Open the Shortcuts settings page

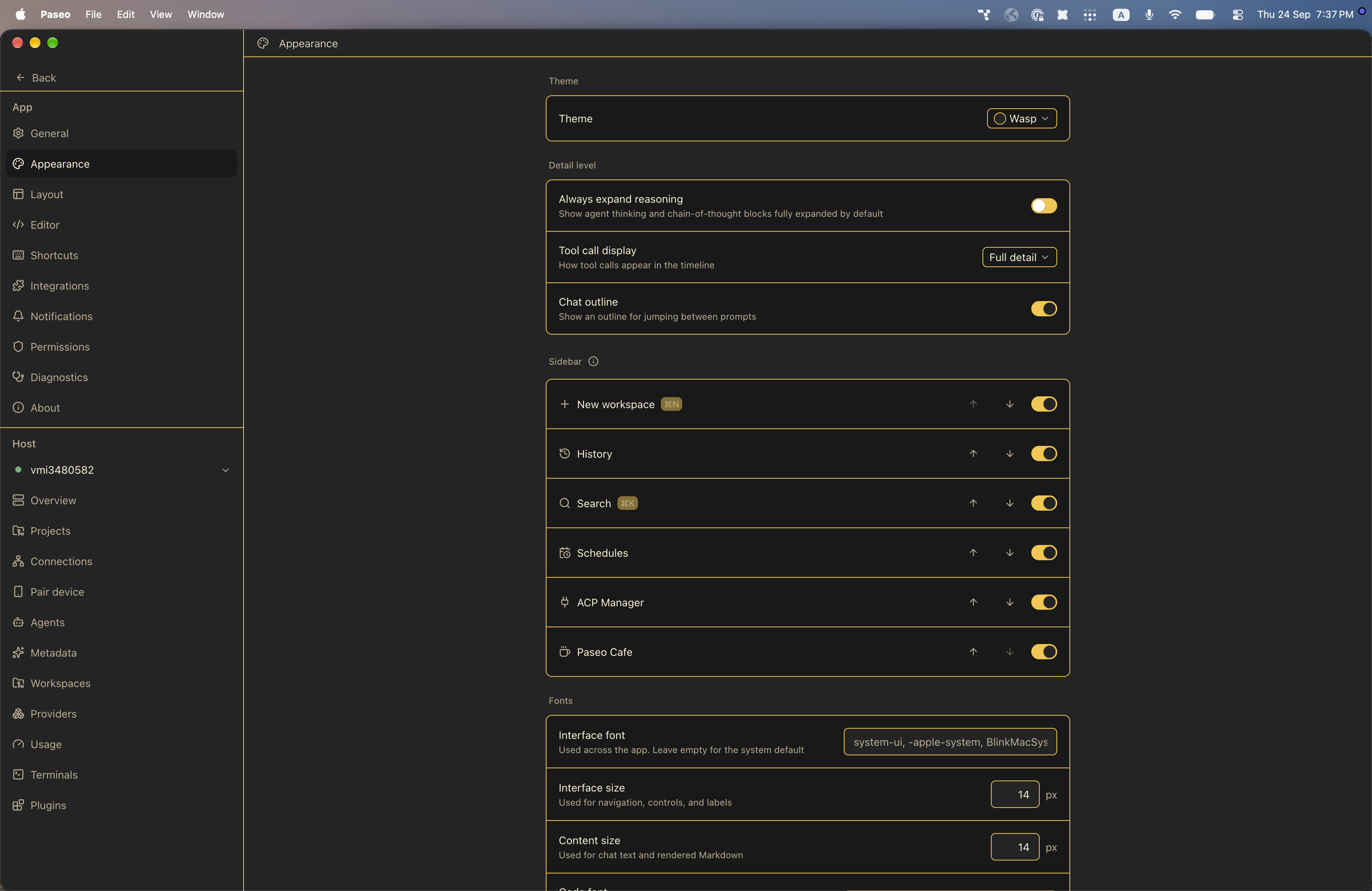pos(122,255)
